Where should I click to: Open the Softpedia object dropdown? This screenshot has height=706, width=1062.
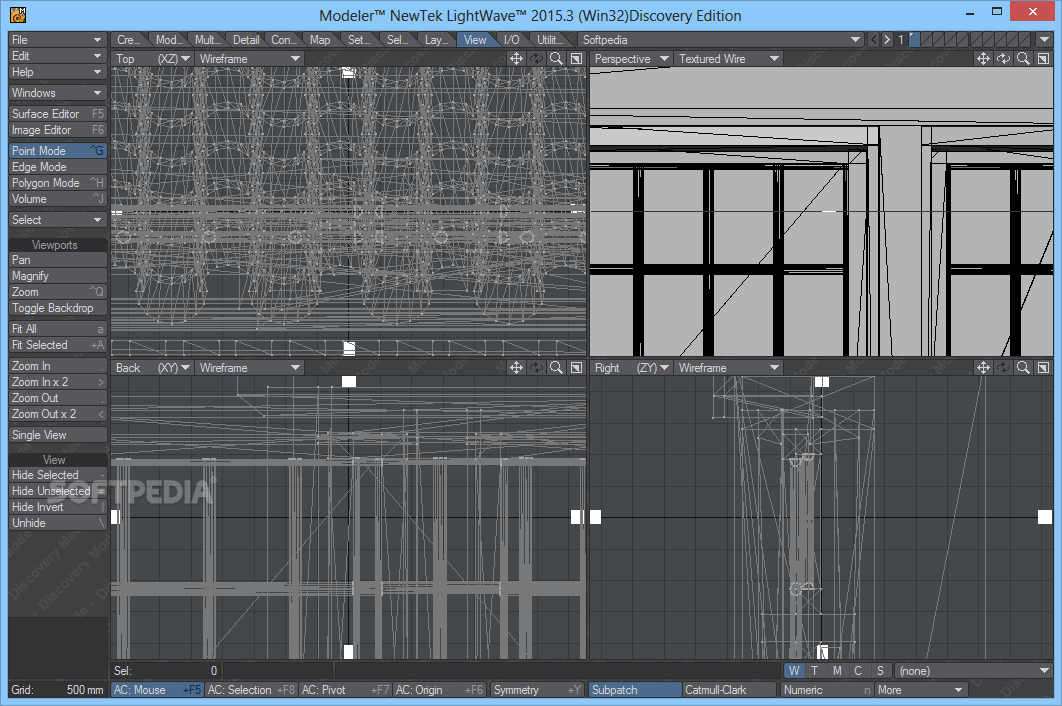[721, 40]
